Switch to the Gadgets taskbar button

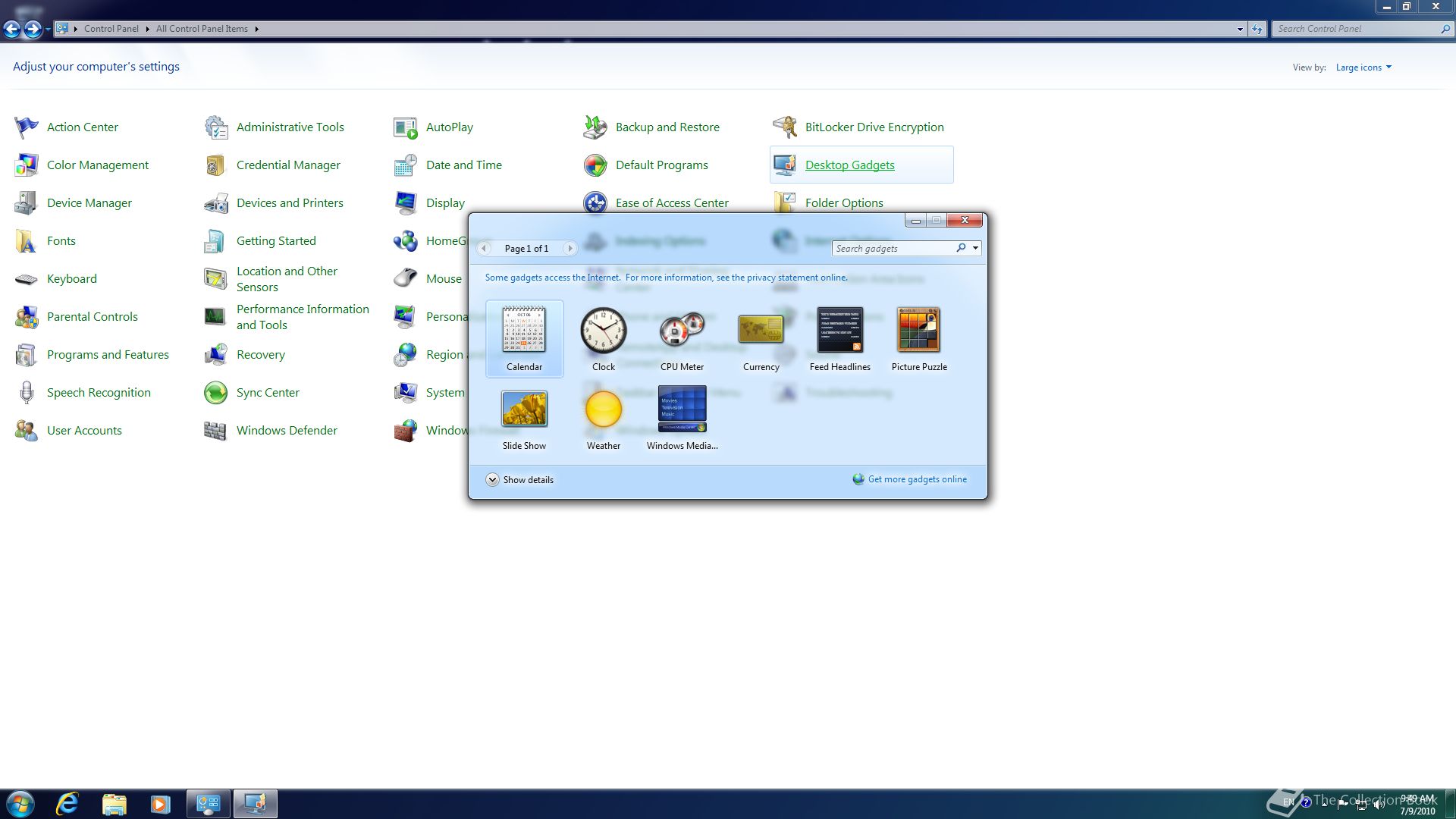point(255,804)
